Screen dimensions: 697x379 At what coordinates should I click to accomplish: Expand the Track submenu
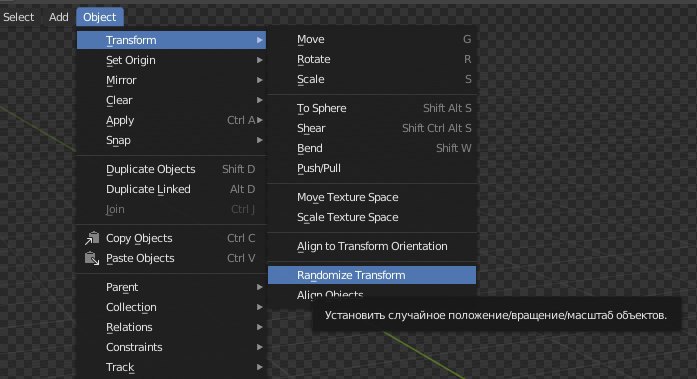(171, 367)
